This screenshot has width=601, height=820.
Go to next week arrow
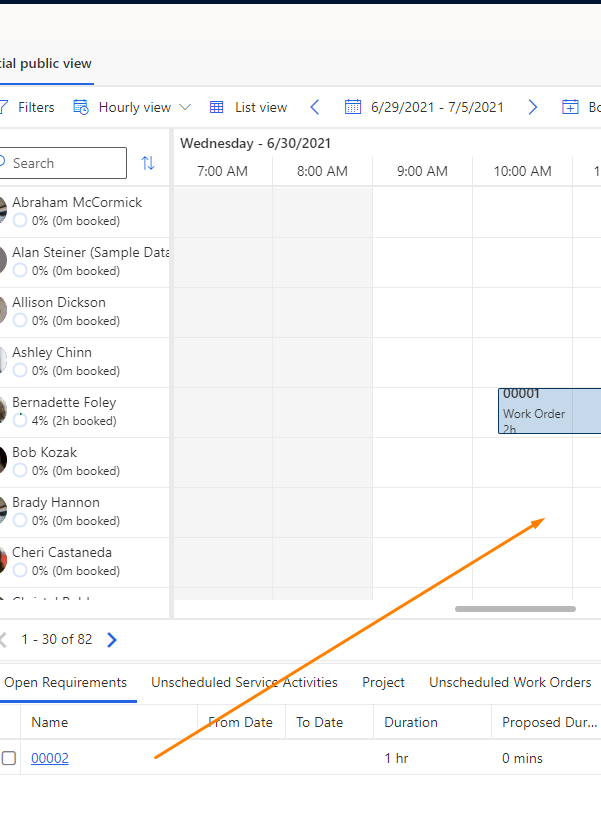coord(532,107)
